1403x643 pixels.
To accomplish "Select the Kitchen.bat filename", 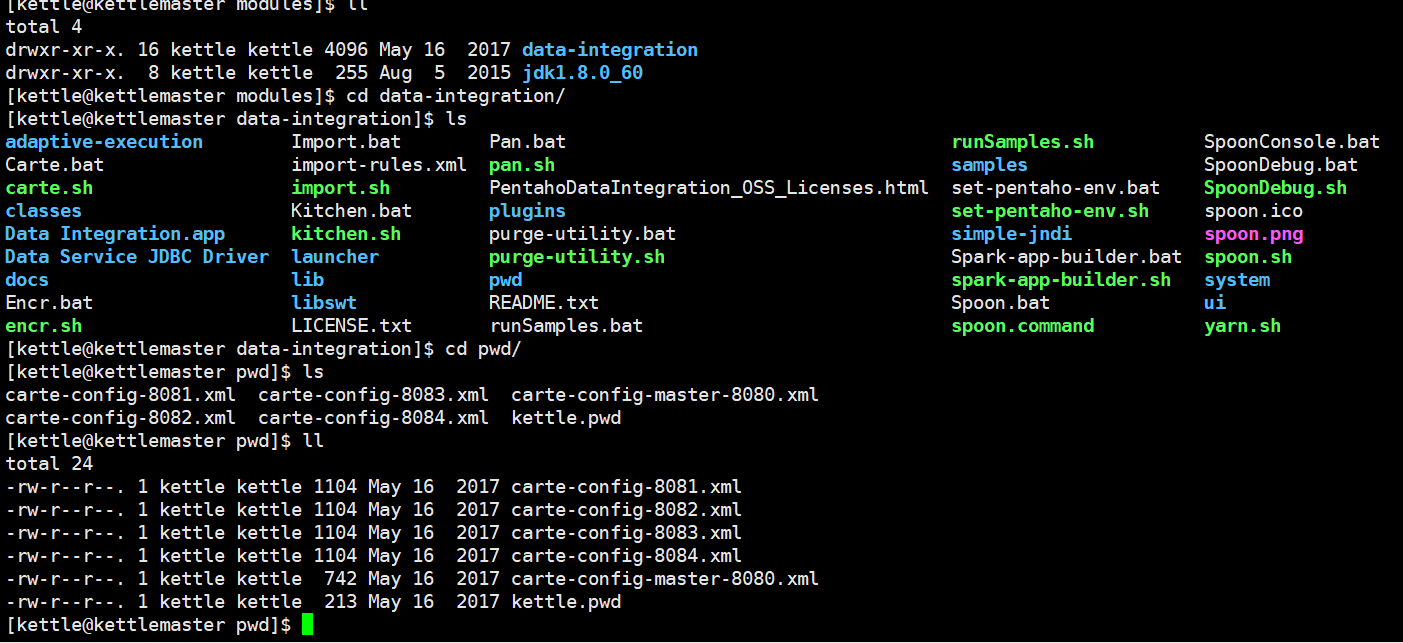I will (x=352, y=211).
